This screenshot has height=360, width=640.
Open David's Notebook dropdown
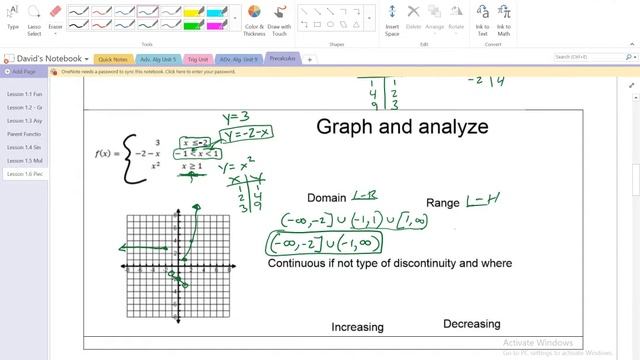pyautogui.click(x=86, y=59)
